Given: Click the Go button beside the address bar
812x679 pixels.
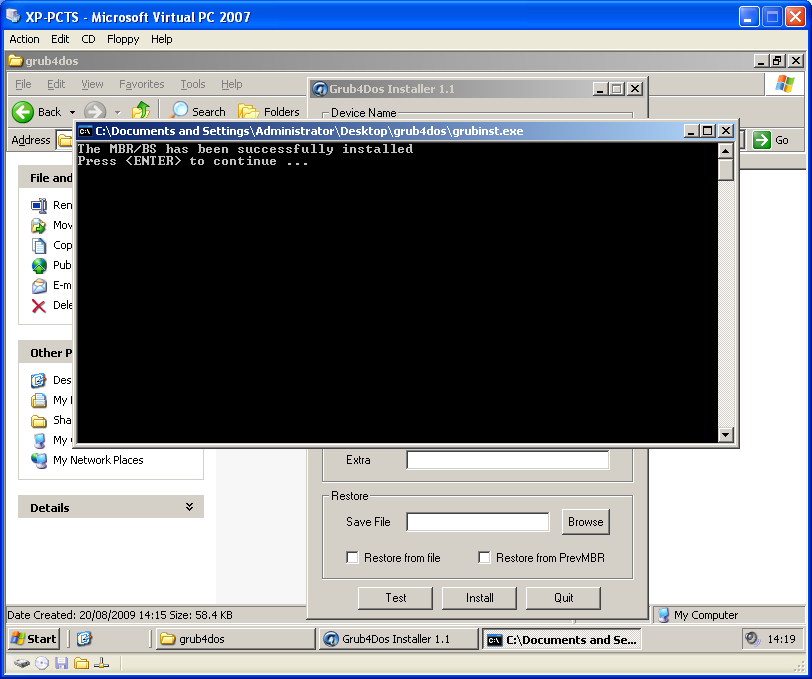Looking at the screenshot, I should tap(771, 140).
